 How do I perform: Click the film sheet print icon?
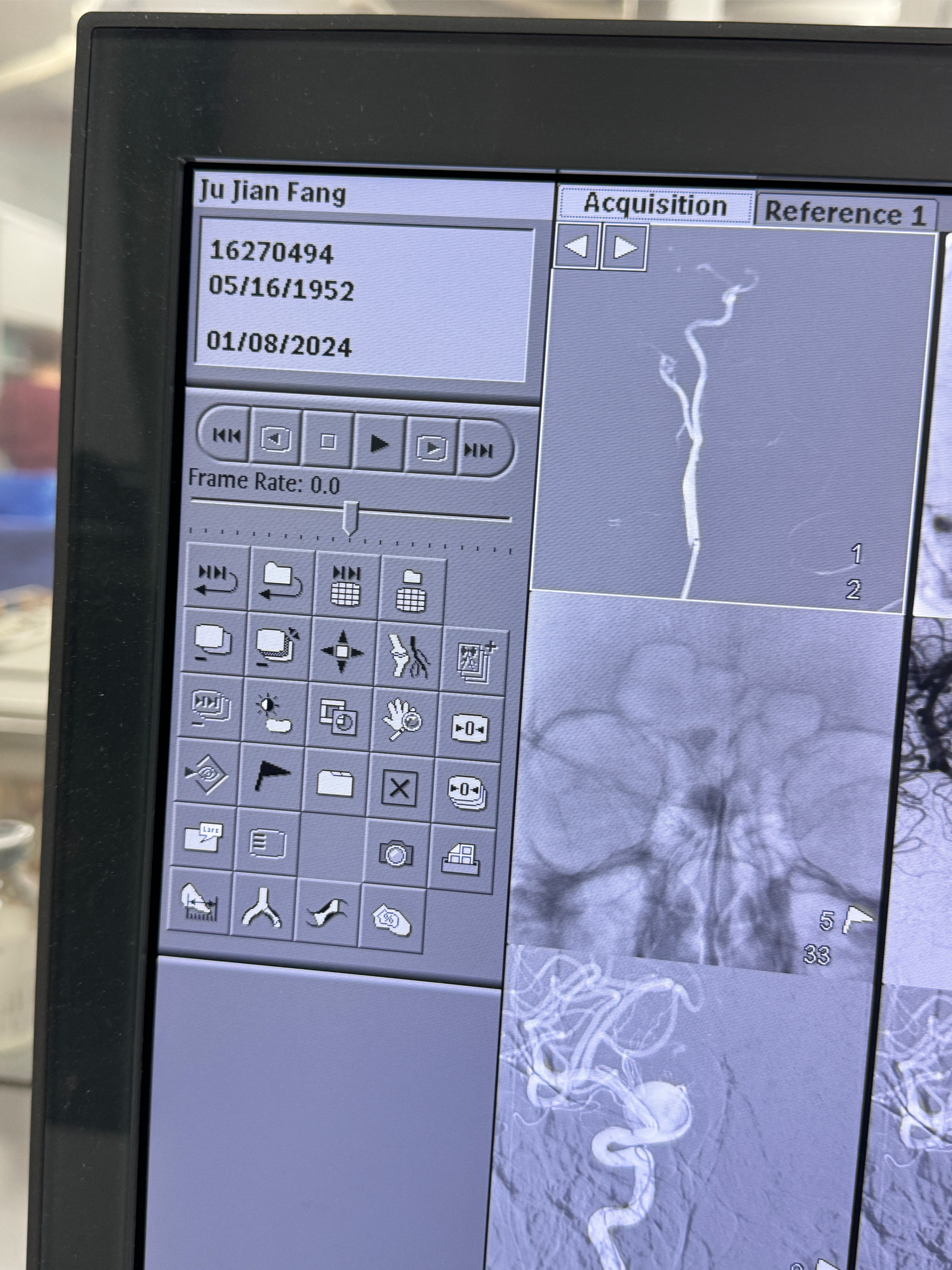coord(461,860)
